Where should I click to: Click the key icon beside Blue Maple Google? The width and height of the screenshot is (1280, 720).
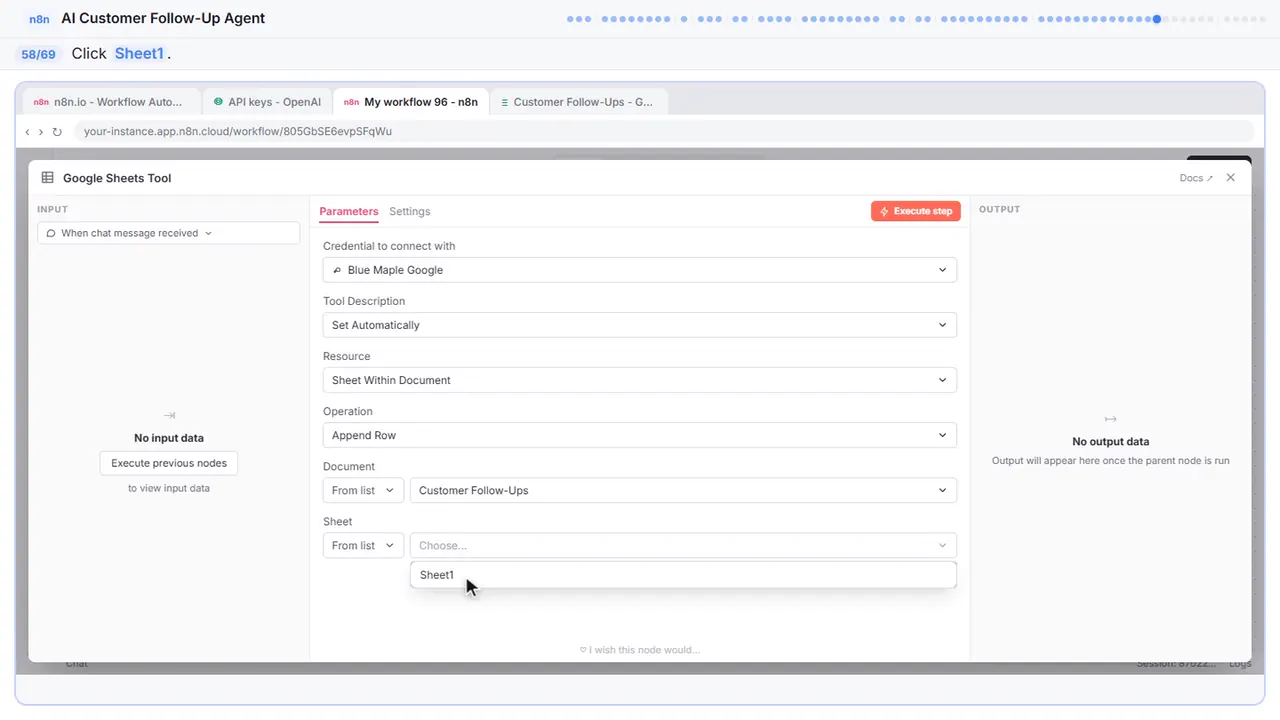tap(337, 270)
